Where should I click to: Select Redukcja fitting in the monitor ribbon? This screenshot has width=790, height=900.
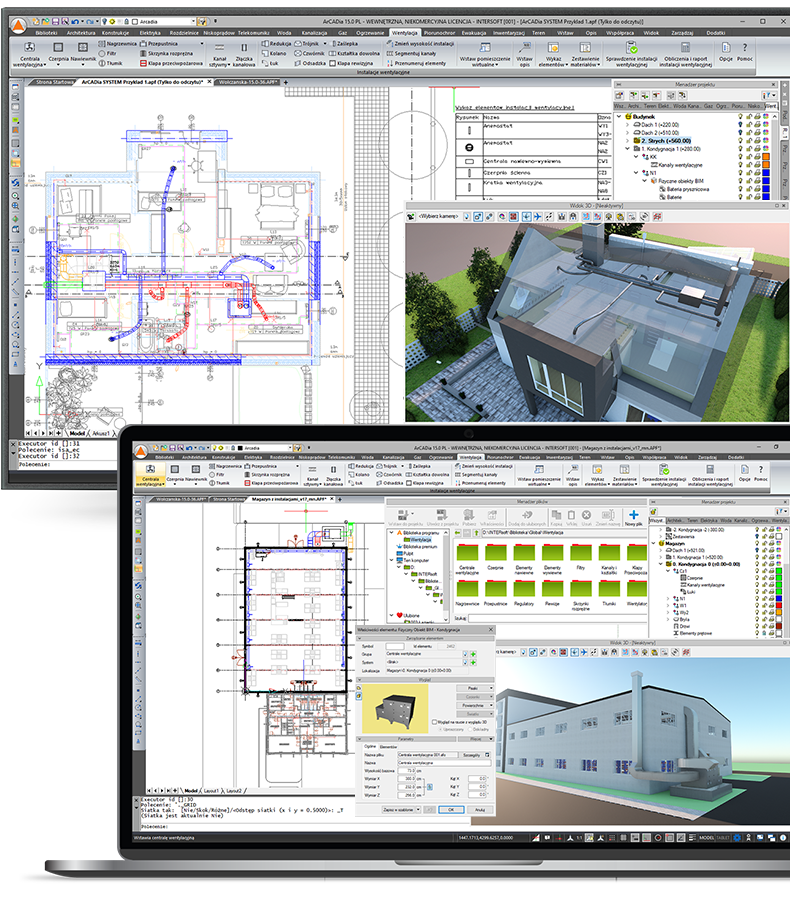point(276,44)
